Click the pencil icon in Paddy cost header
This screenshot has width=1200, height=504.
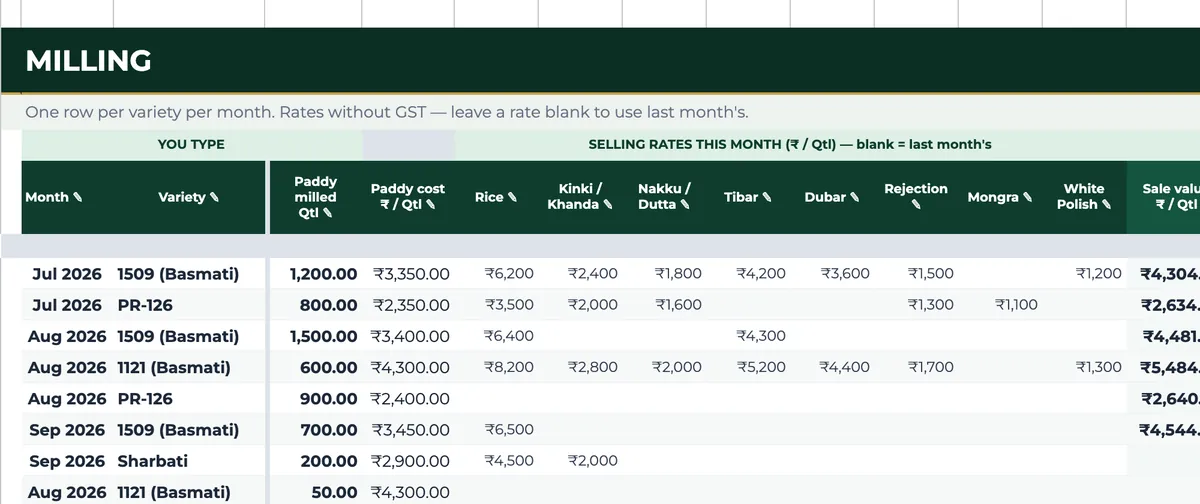coord(431,205)
